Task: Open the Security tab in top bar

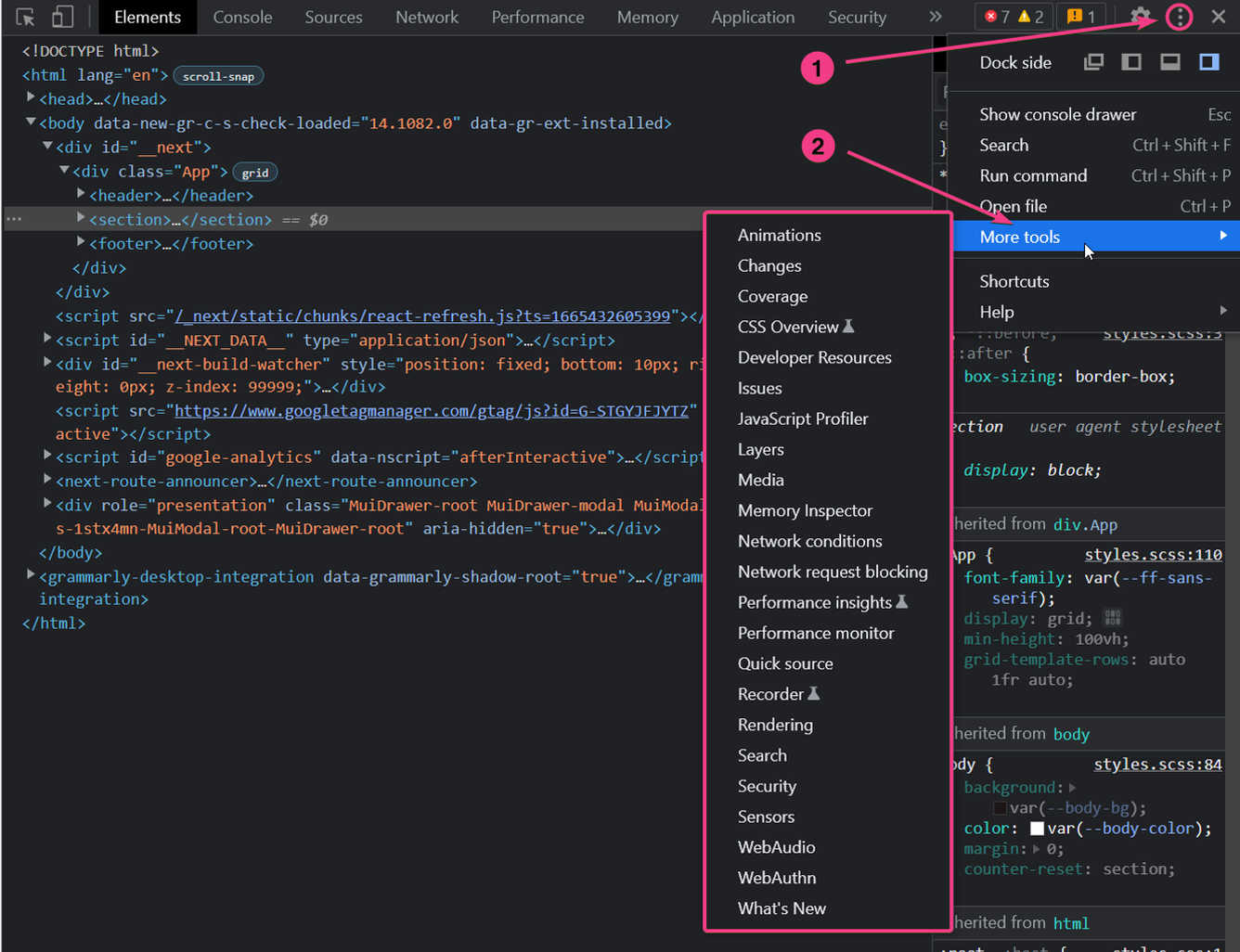Action: (x=857, y=17)
